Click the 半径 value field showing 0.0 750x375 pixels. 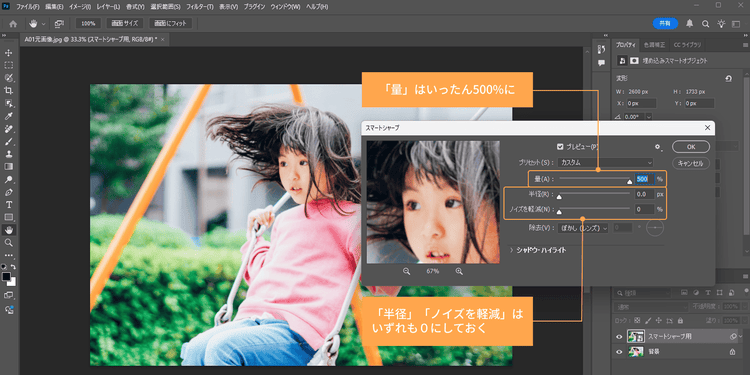tap(644, 194)
